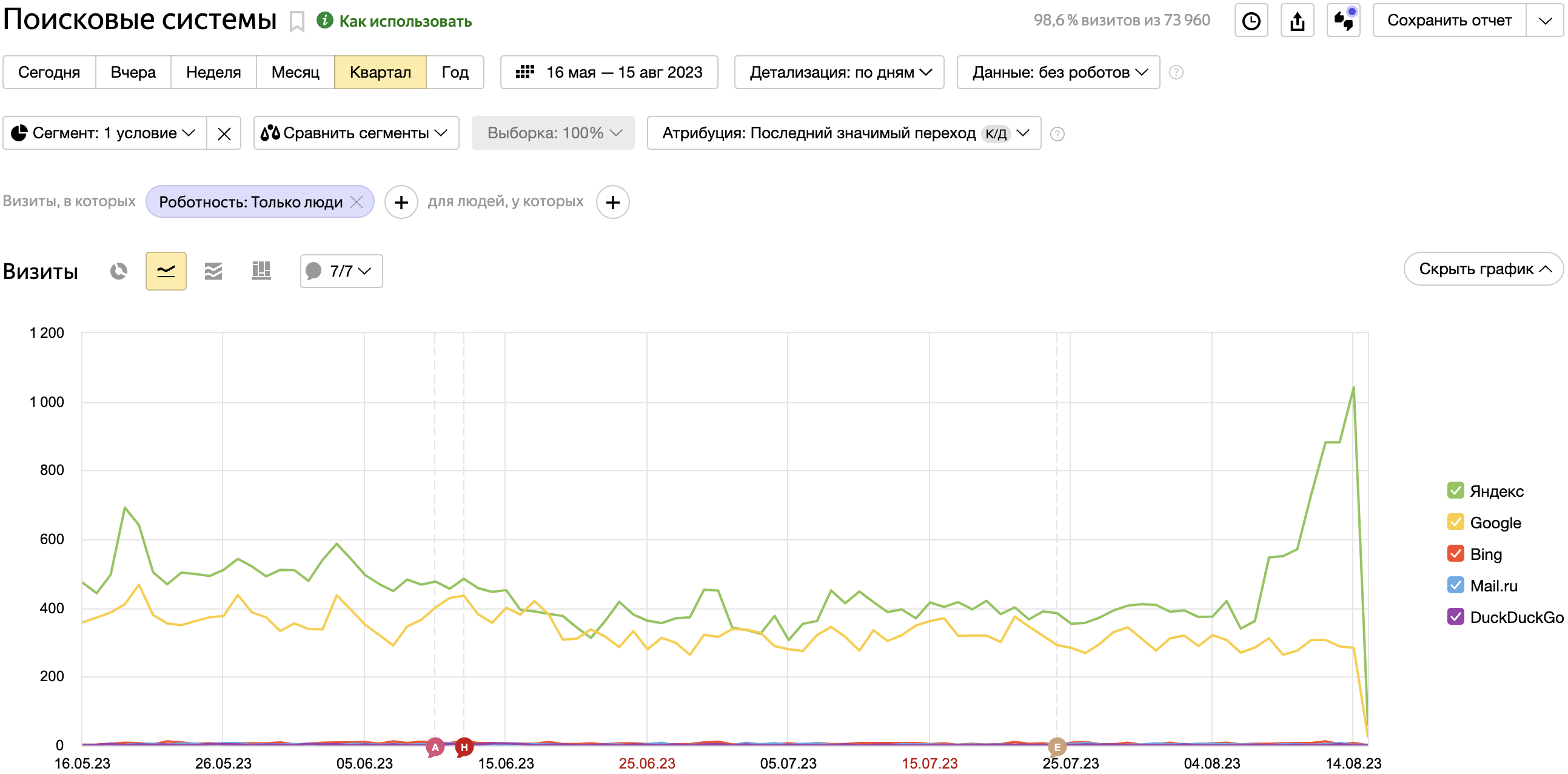Remove Роботность: Только люди filter chip
Screen dimensions: 1568x774
[357, 202]
